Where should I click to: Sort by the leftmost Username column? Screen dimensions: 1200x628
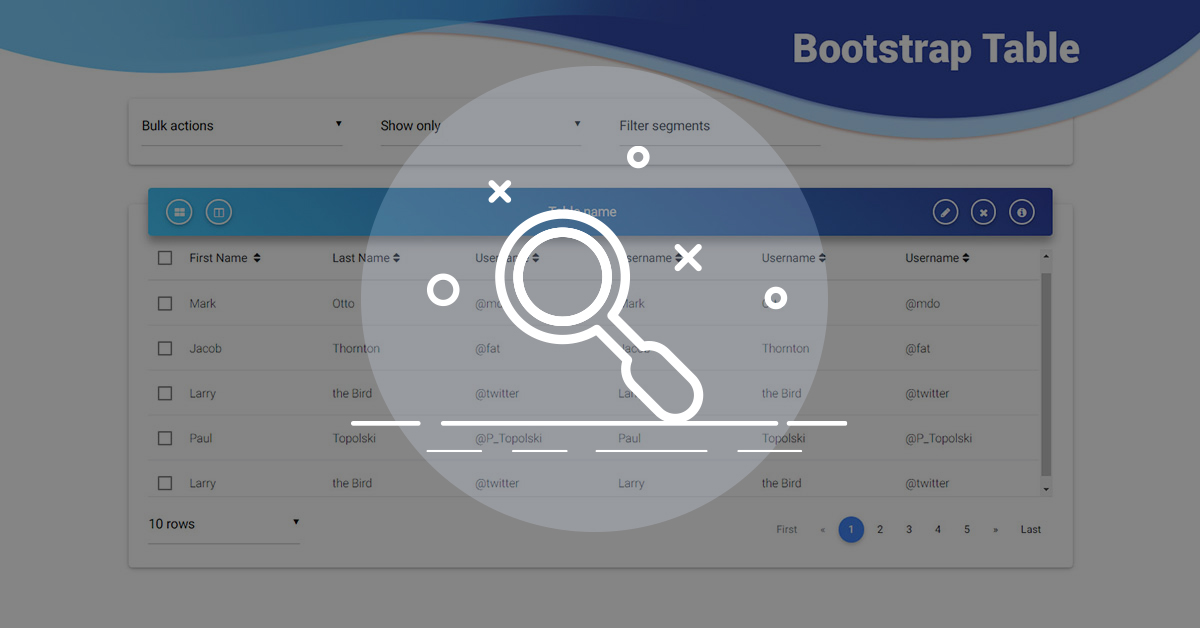[506, 257]
